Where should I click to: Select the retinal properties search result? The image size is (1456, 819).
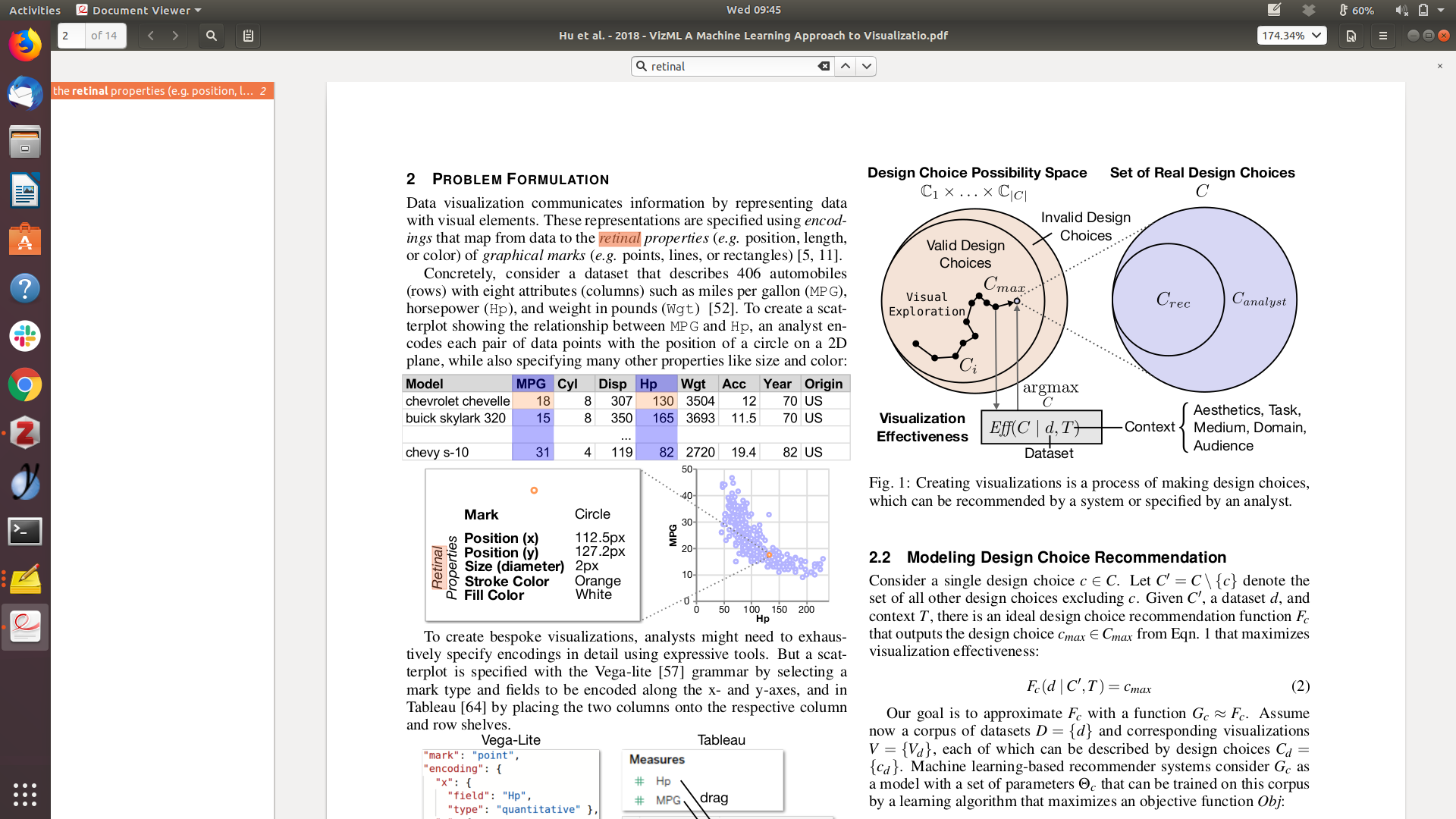[161, 91]
